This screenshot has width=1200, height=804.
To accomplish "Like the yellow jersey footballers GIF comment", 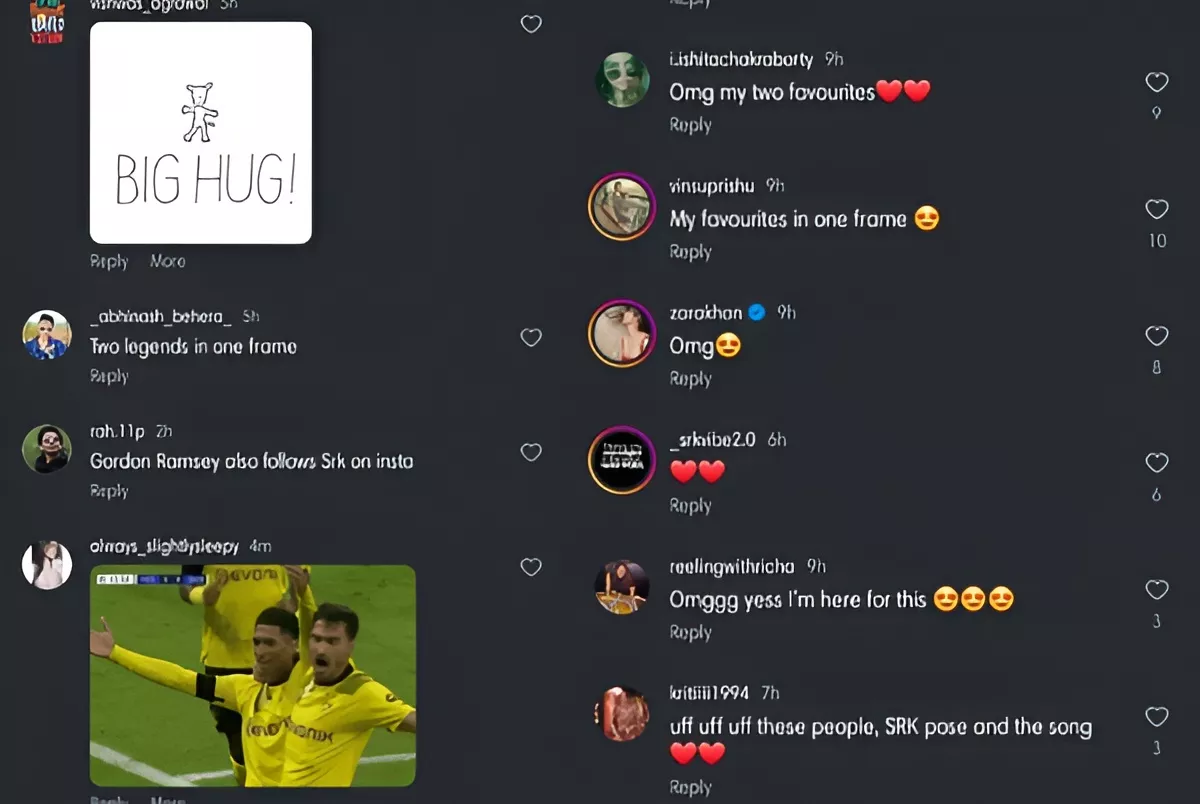I will (531, 568).
